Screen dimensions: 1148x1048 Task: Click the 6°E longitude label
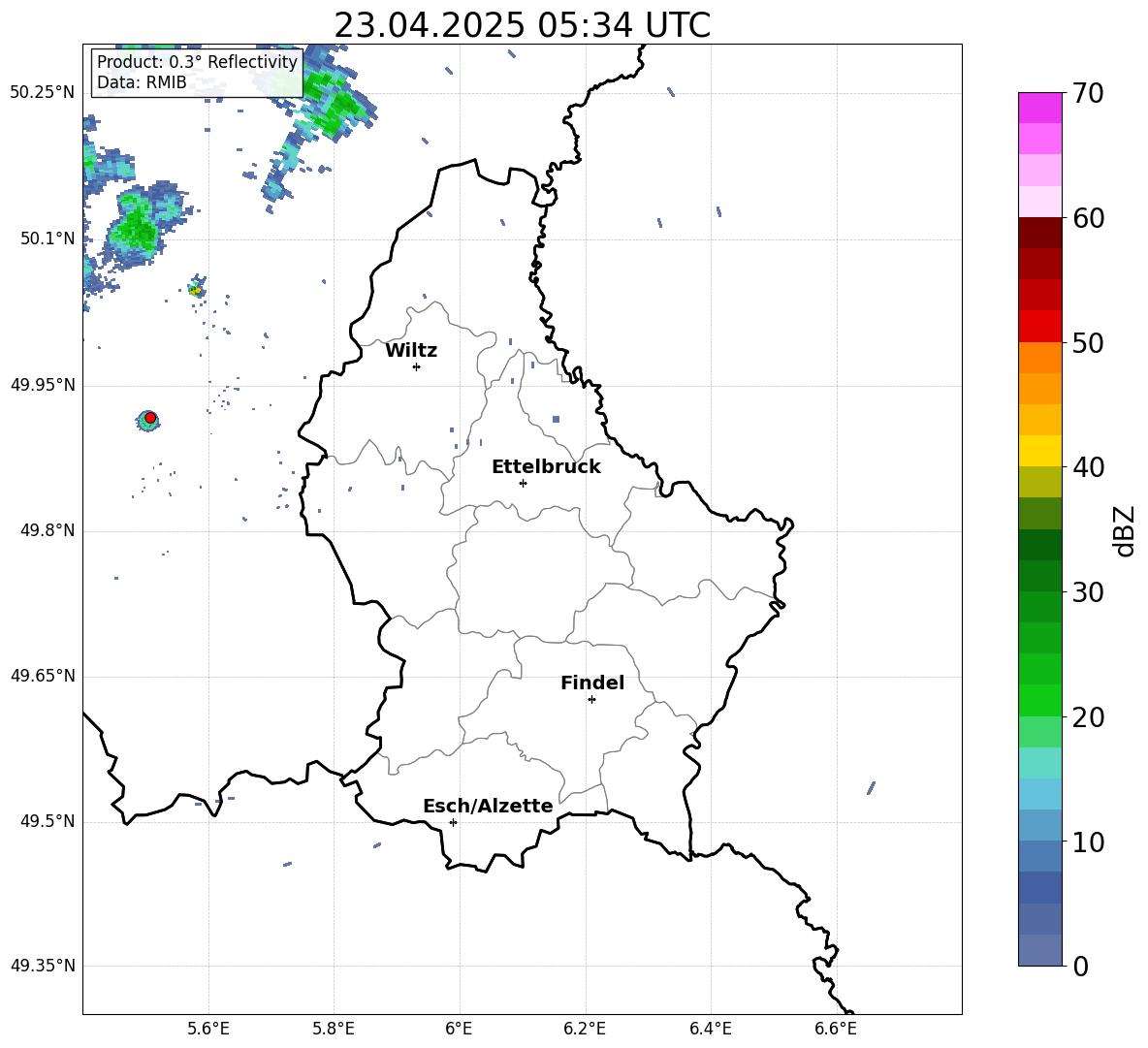coord(459,1029)
